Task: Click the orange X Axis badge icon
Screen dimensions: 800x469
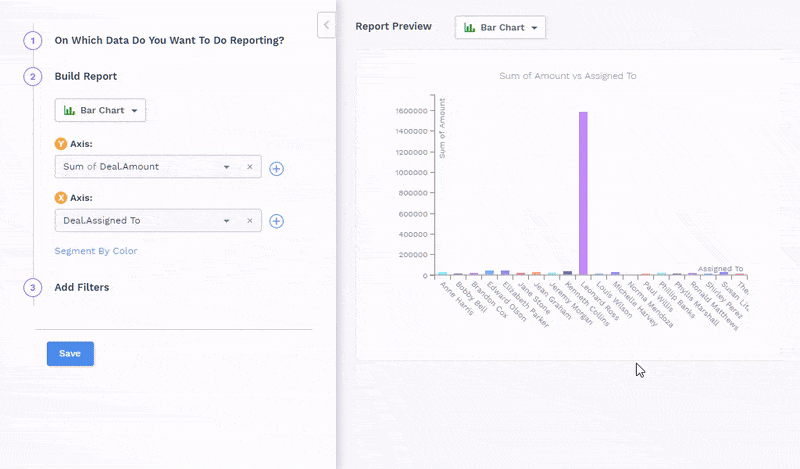Action: [x=61, y=198]
